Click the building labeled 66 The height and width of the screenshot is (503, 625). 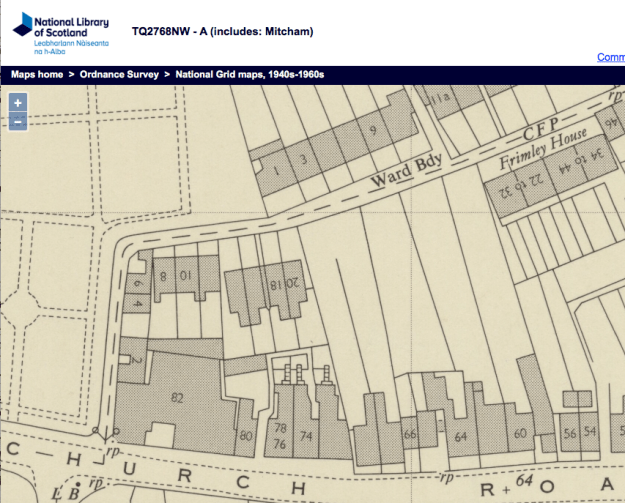coord(409,435)
